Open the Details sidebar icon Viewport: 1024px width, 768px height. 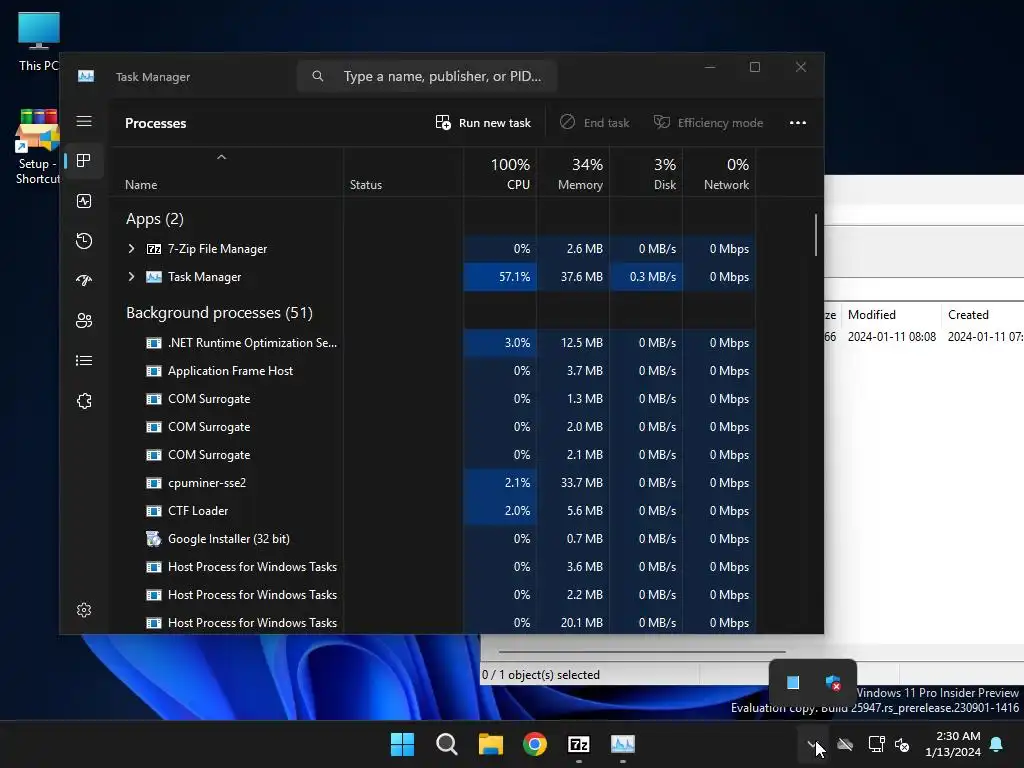[x=84, y=360]
